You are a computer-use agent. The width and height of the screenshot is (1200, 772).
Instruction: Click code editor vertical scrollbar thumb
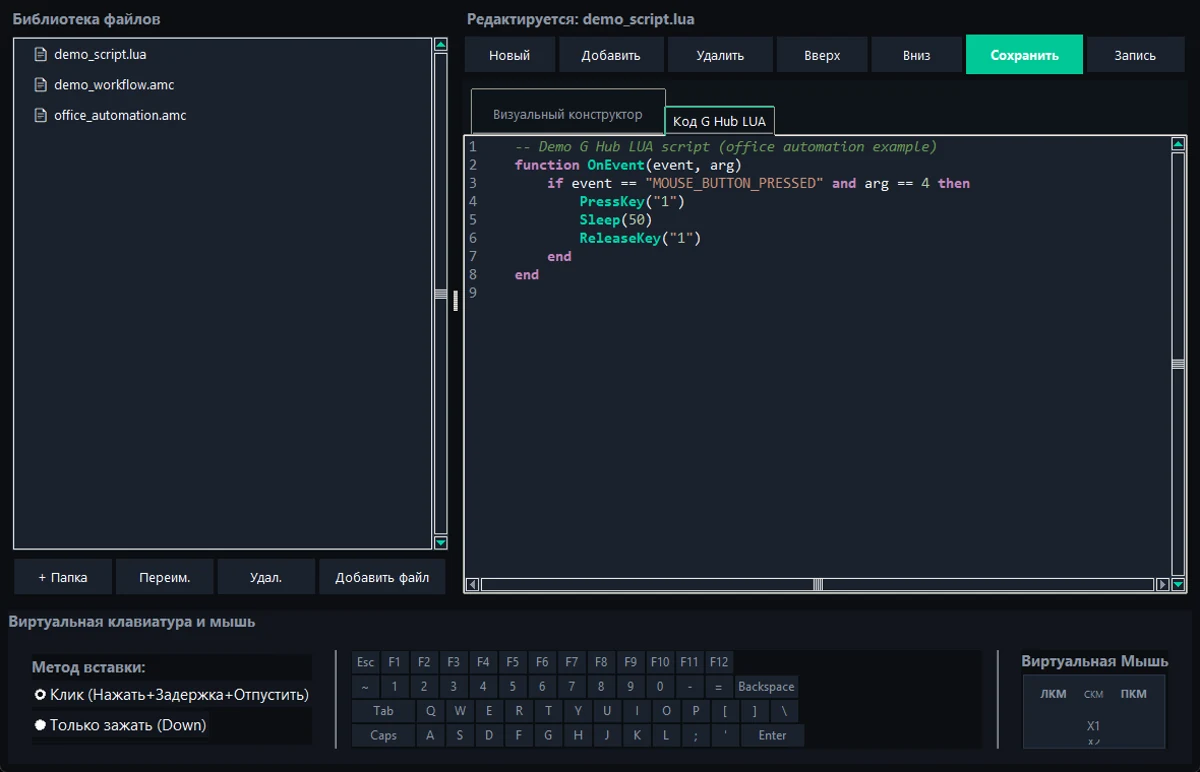point(1178,364)
